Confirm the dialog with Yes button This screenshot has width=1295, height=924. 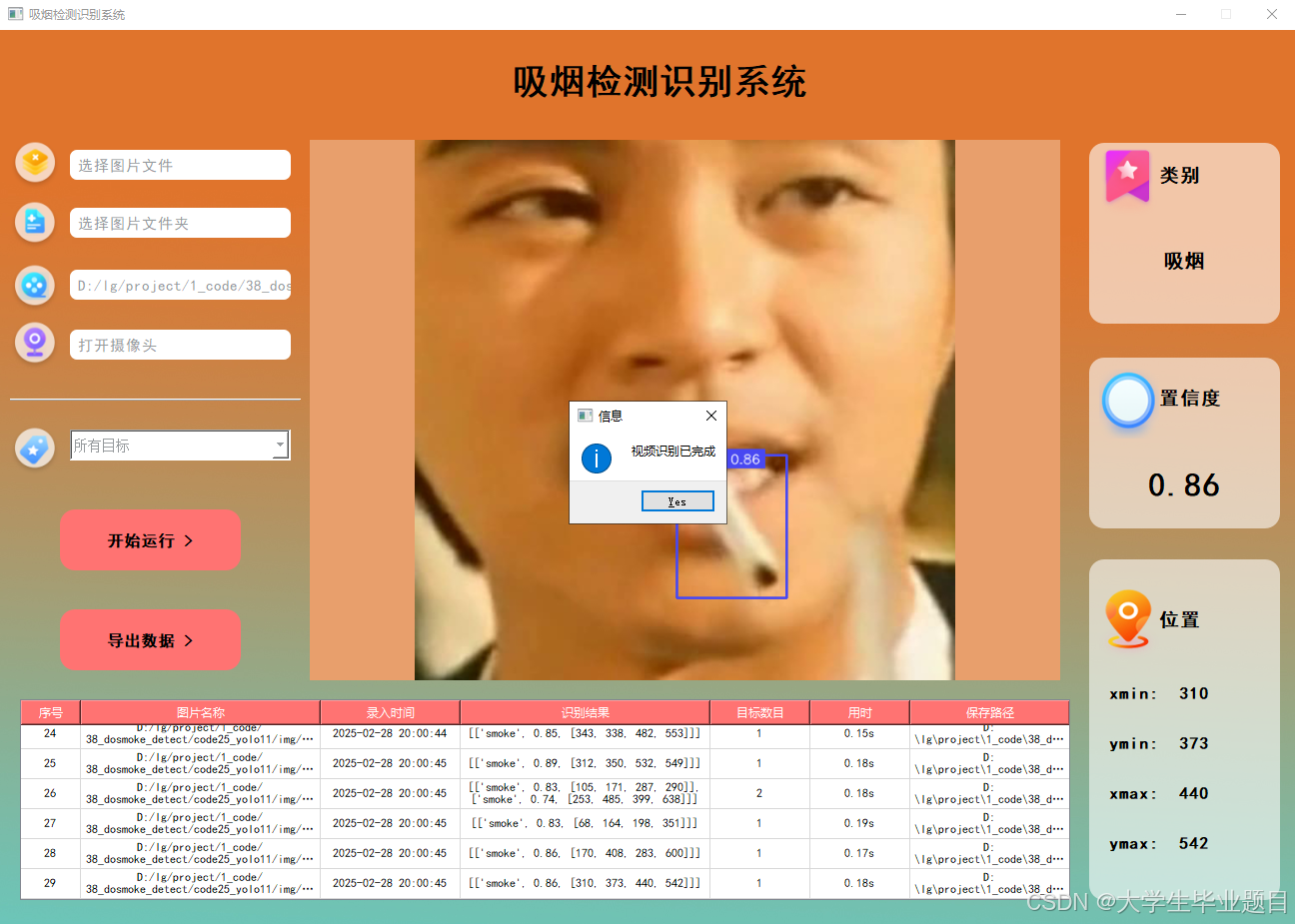point(677,501)
